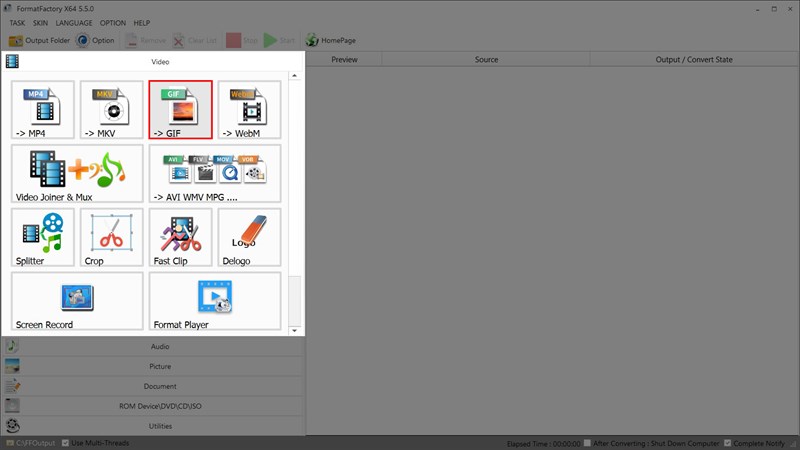Open the -> MP4 converter
This screenshot has height=450, width=800.
click(43, 109)
